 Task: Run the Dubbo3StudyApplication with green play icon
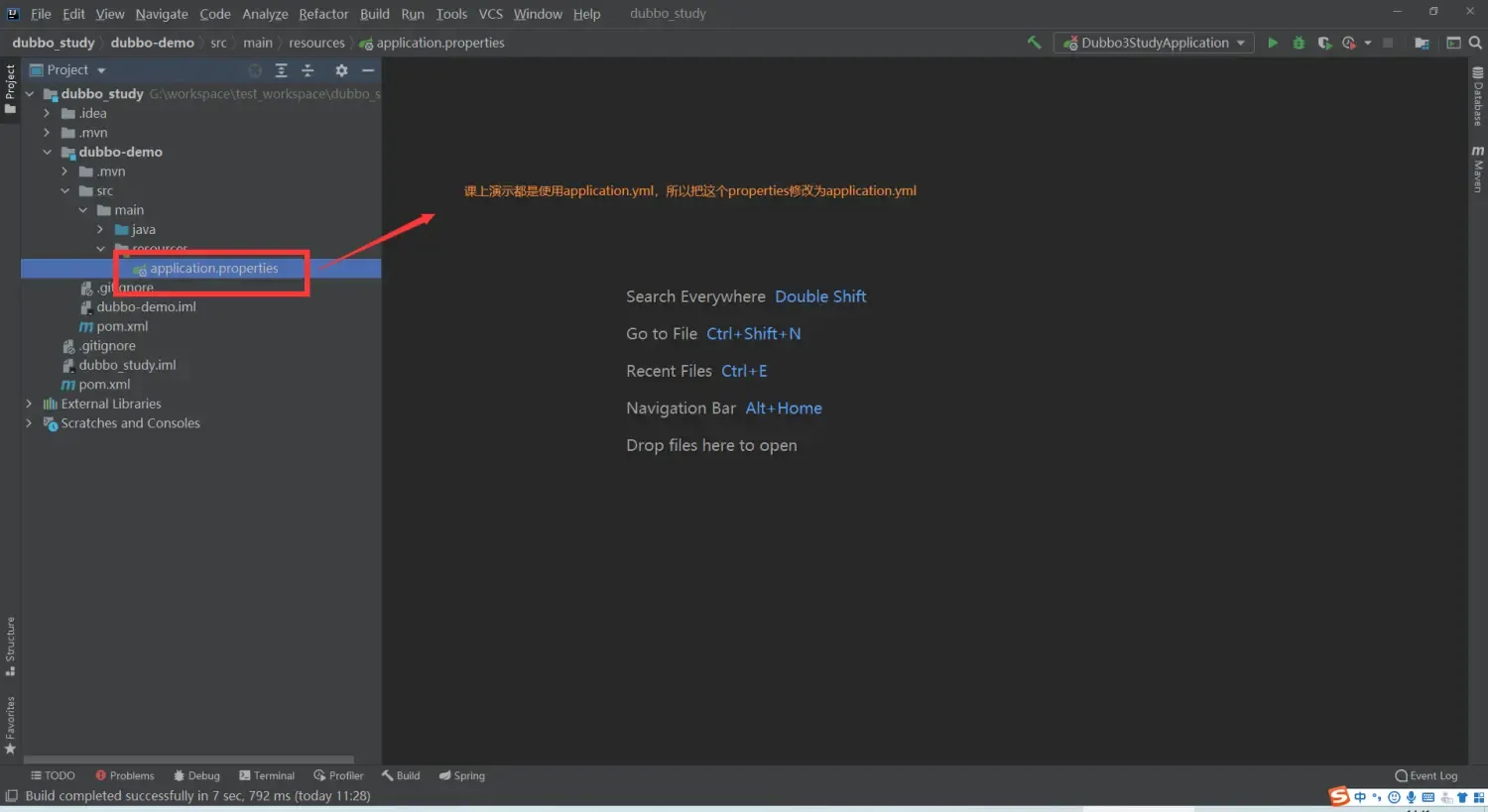(1273, 43)
